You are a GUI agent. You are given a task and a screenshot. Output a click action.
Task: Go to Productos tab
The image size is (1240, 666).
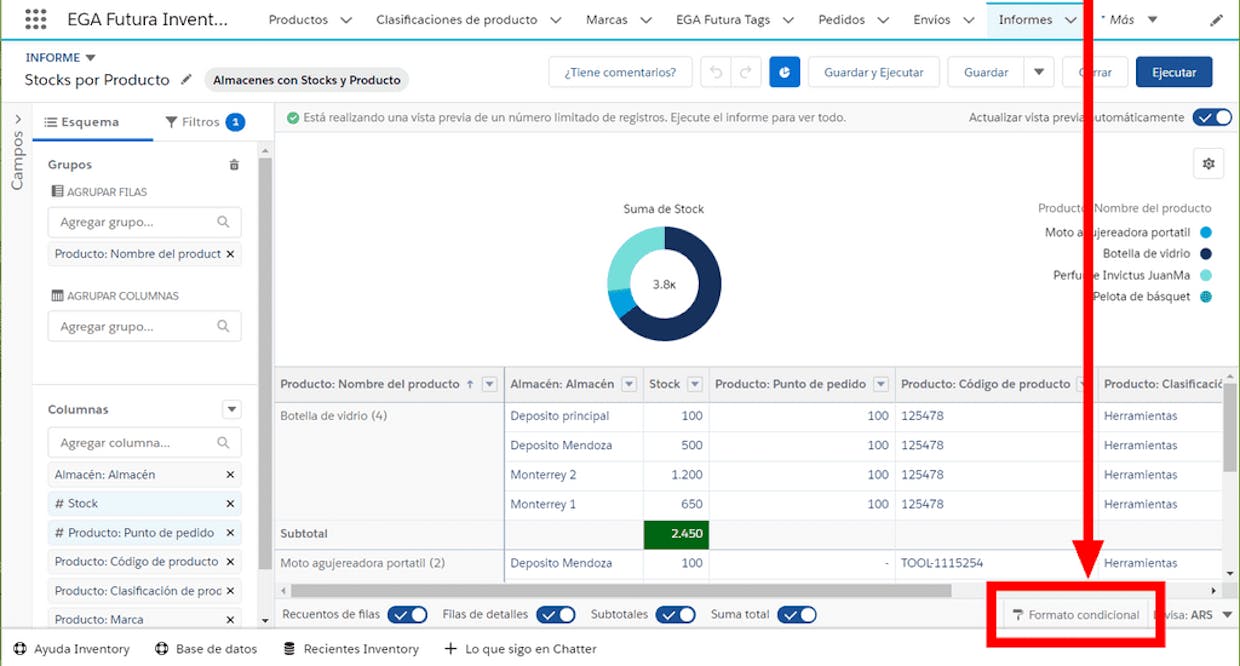(x=298, y=20)
